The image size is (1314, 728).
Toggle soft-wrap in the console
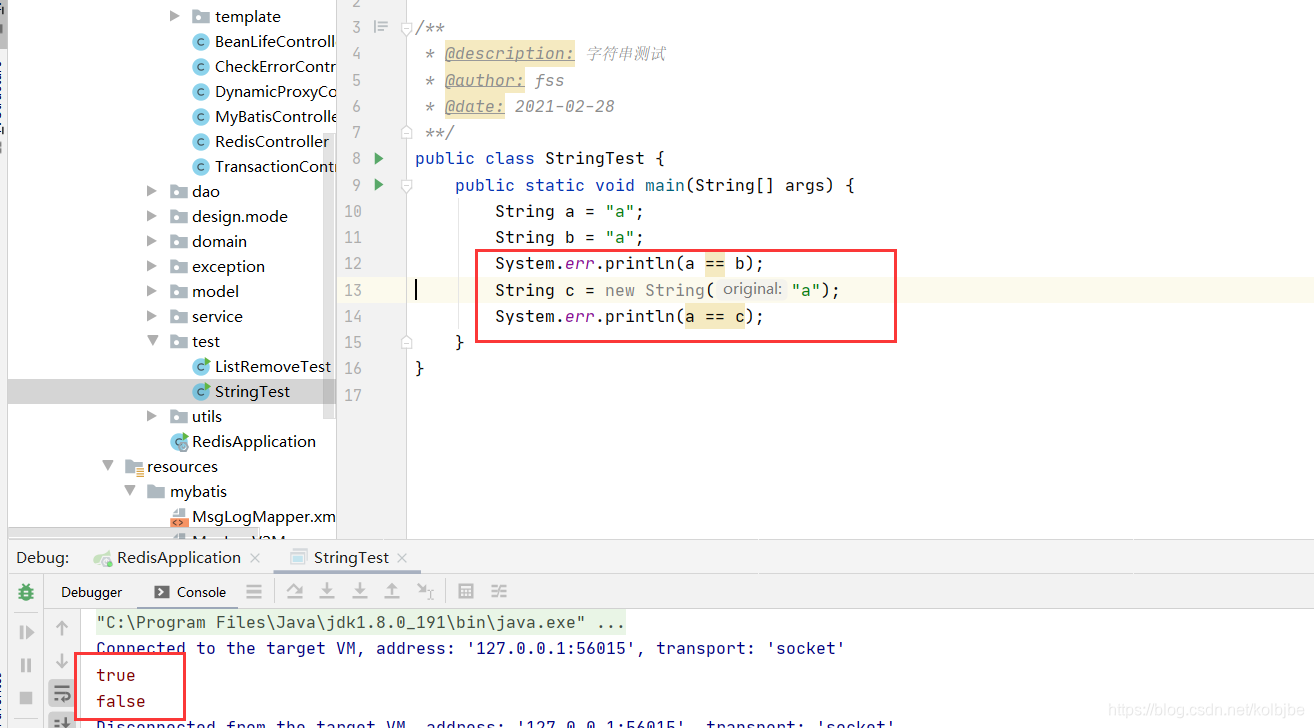tap(62, 693)
